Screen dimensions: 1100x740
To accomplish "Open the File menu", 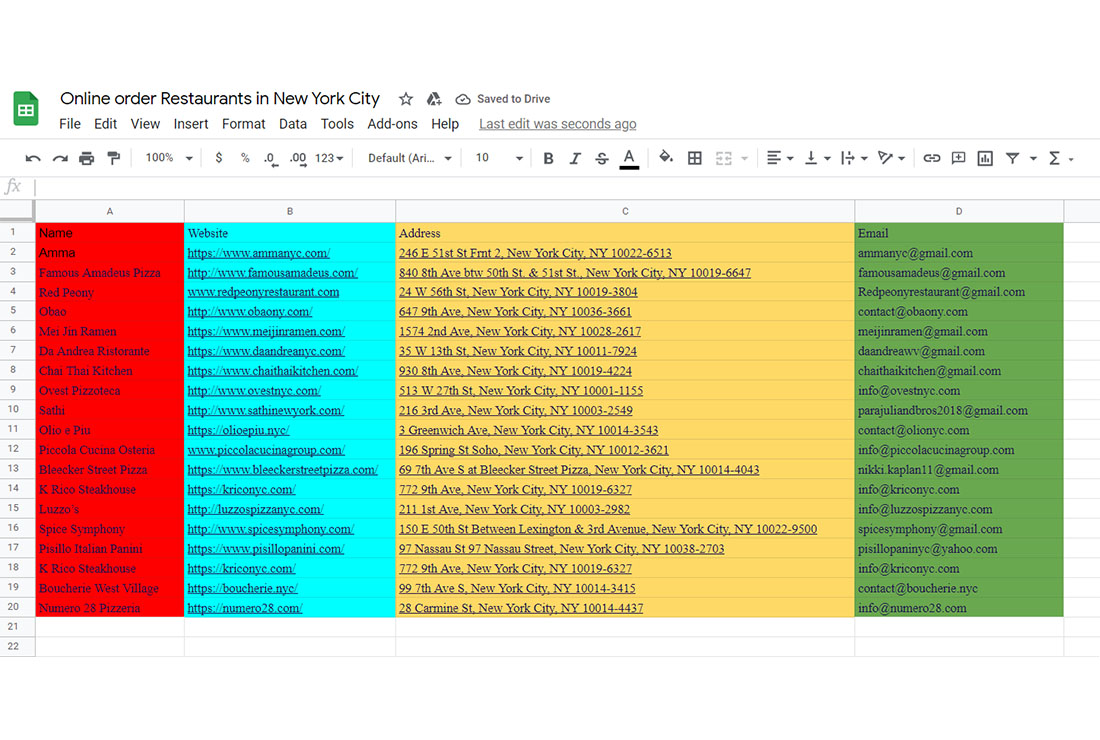I will tap(69, 124).
